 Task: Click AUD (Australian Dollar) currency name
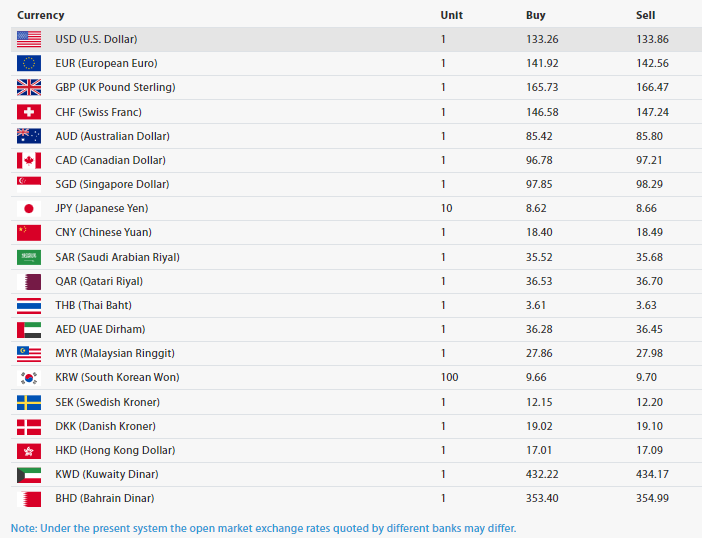(112, 136)
